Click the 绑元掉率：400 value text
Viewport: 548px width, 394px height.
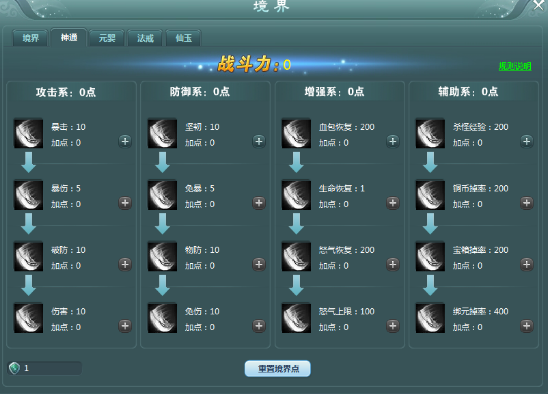click(480, 311)
